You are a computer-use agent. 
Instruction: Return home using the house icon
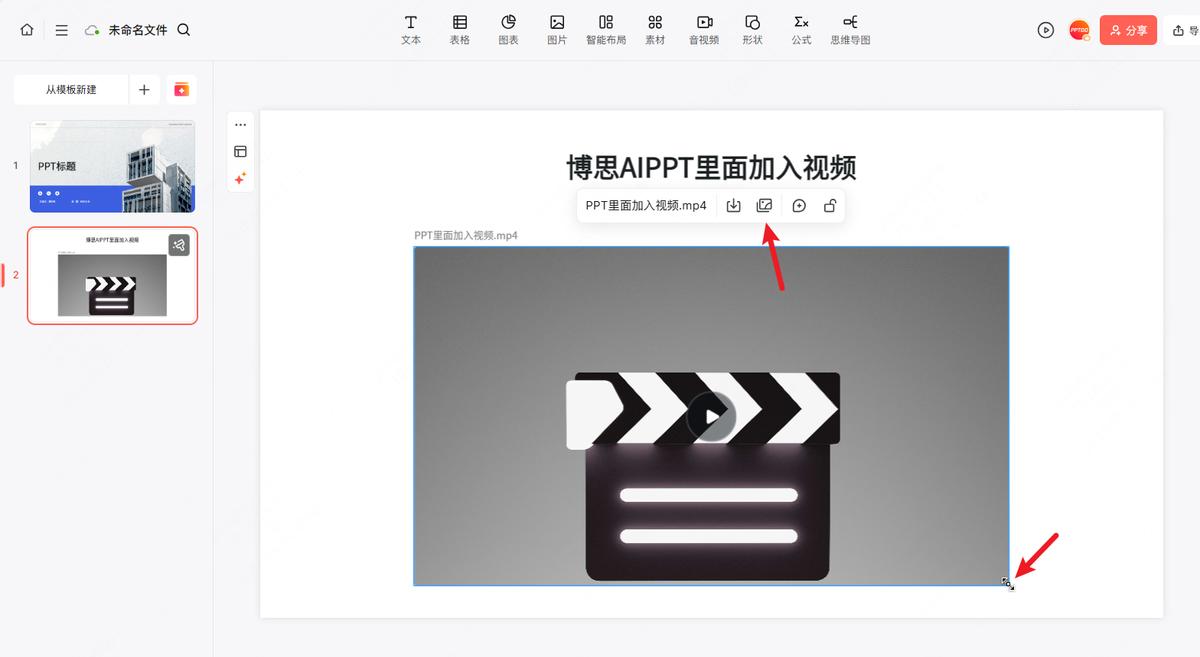pyautogui.click(x=26, y=30)
